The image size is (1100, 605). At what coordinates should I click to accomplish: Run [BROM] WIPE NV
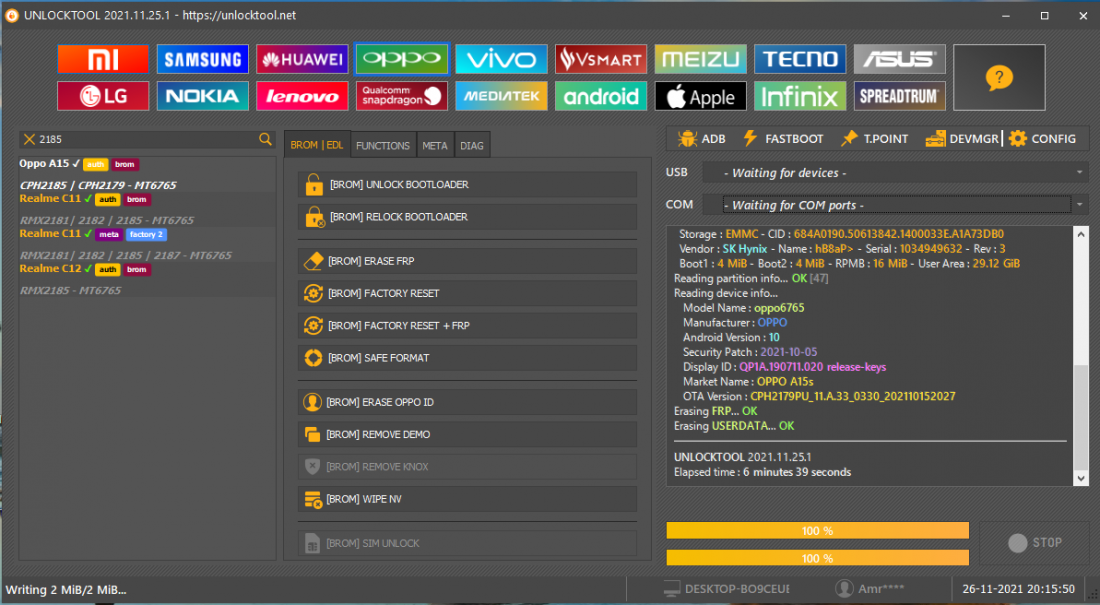coord(467,499)
